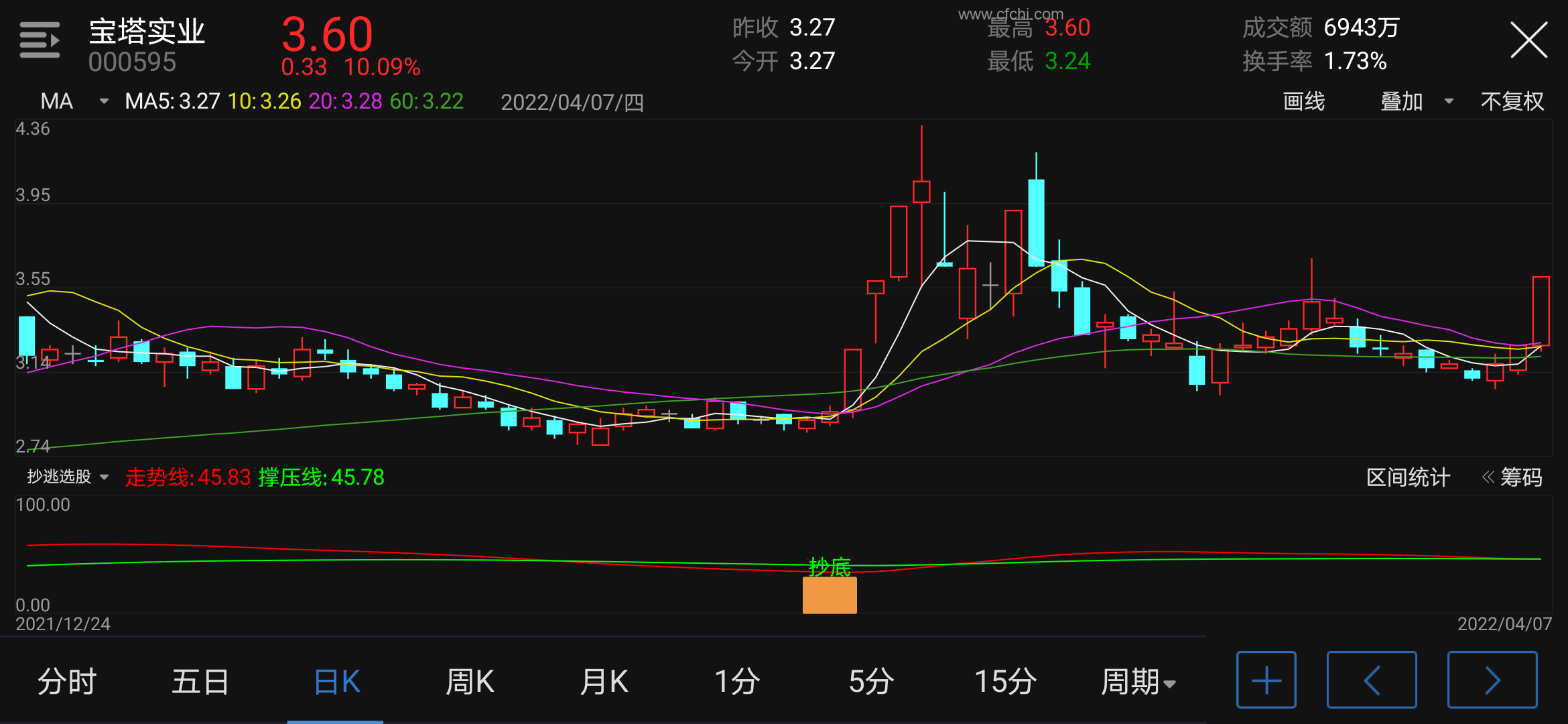Switch to the 分时 tab
The image size is (1568, 724).
[x=67, y=682]
